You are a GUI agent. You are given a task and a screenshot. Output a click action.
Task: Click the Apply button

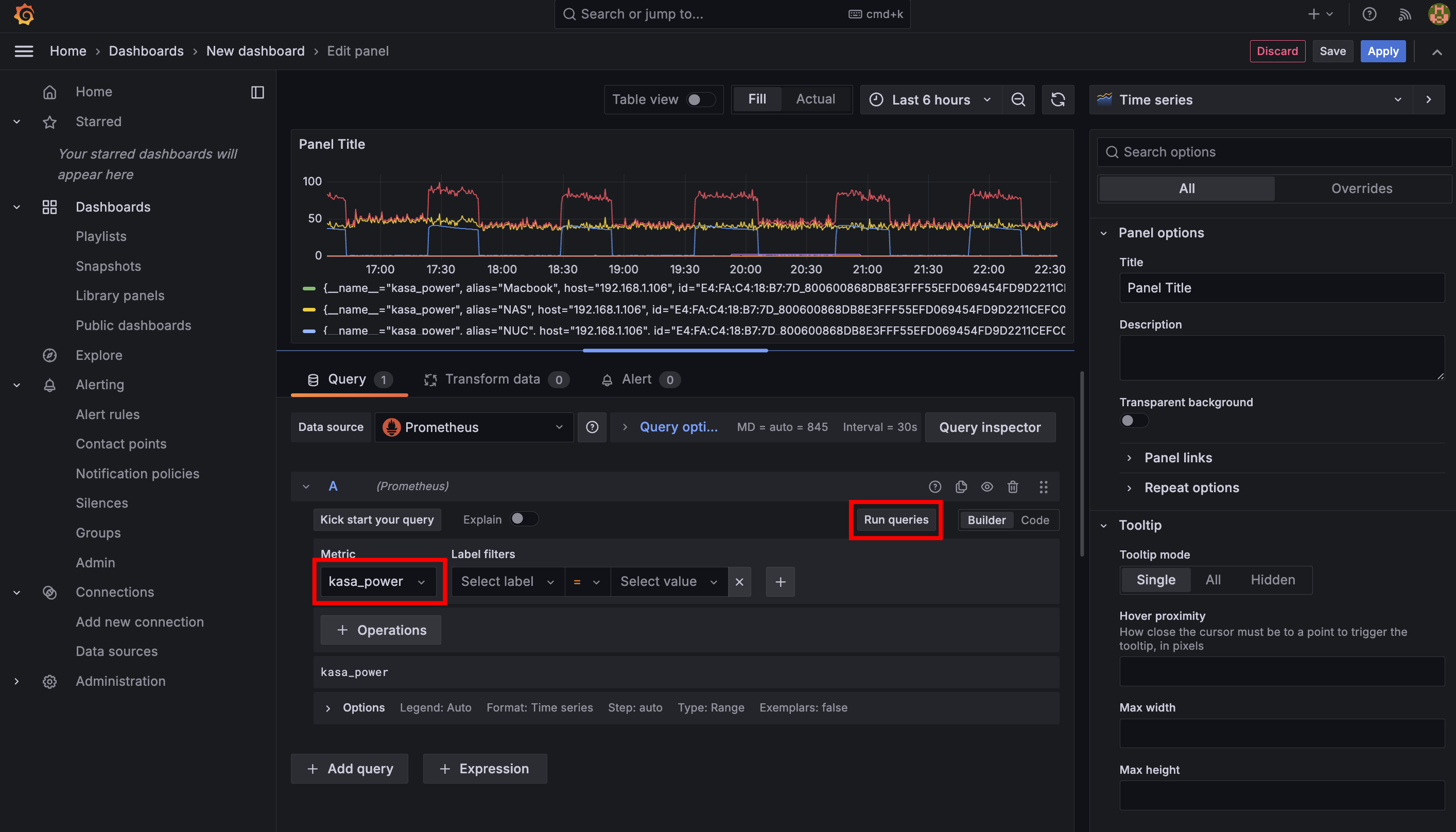coord(1382,51)
